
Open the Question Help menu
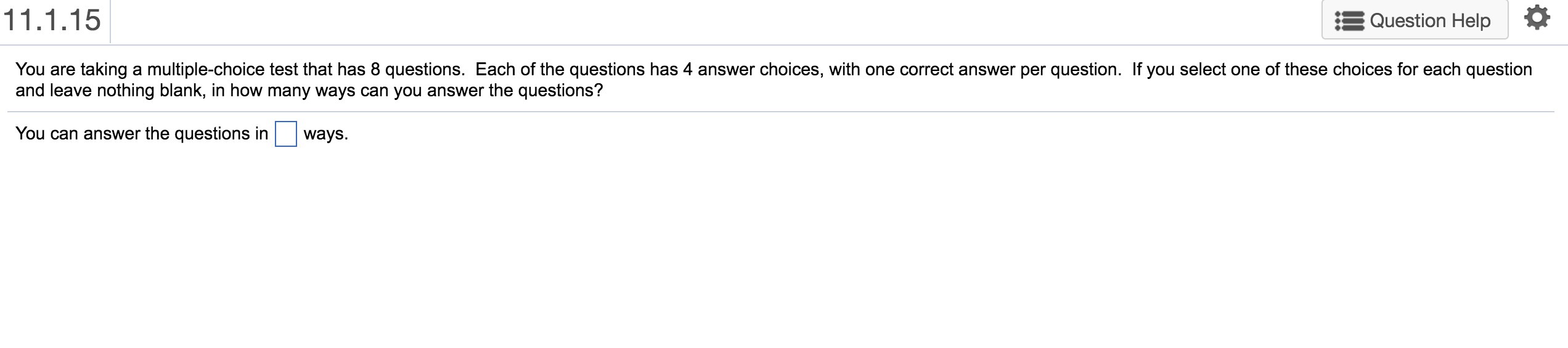coord(1415,20)
